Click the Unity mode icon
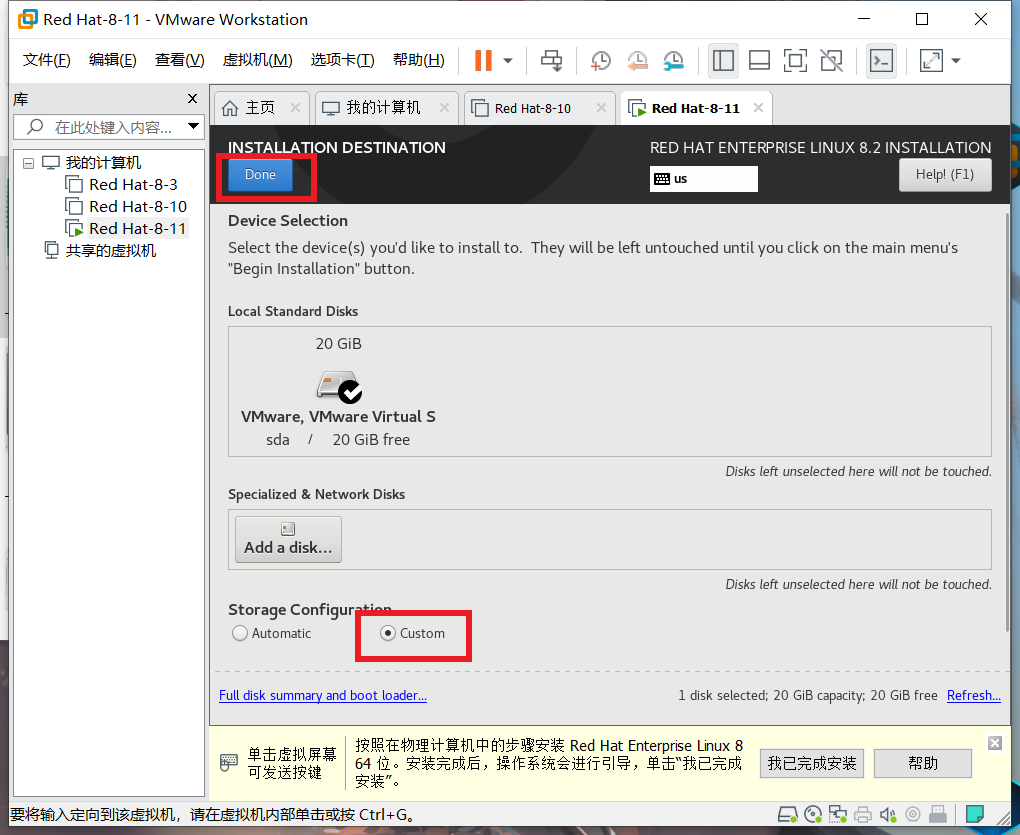Screen dimensions: 1020x835 831,60
